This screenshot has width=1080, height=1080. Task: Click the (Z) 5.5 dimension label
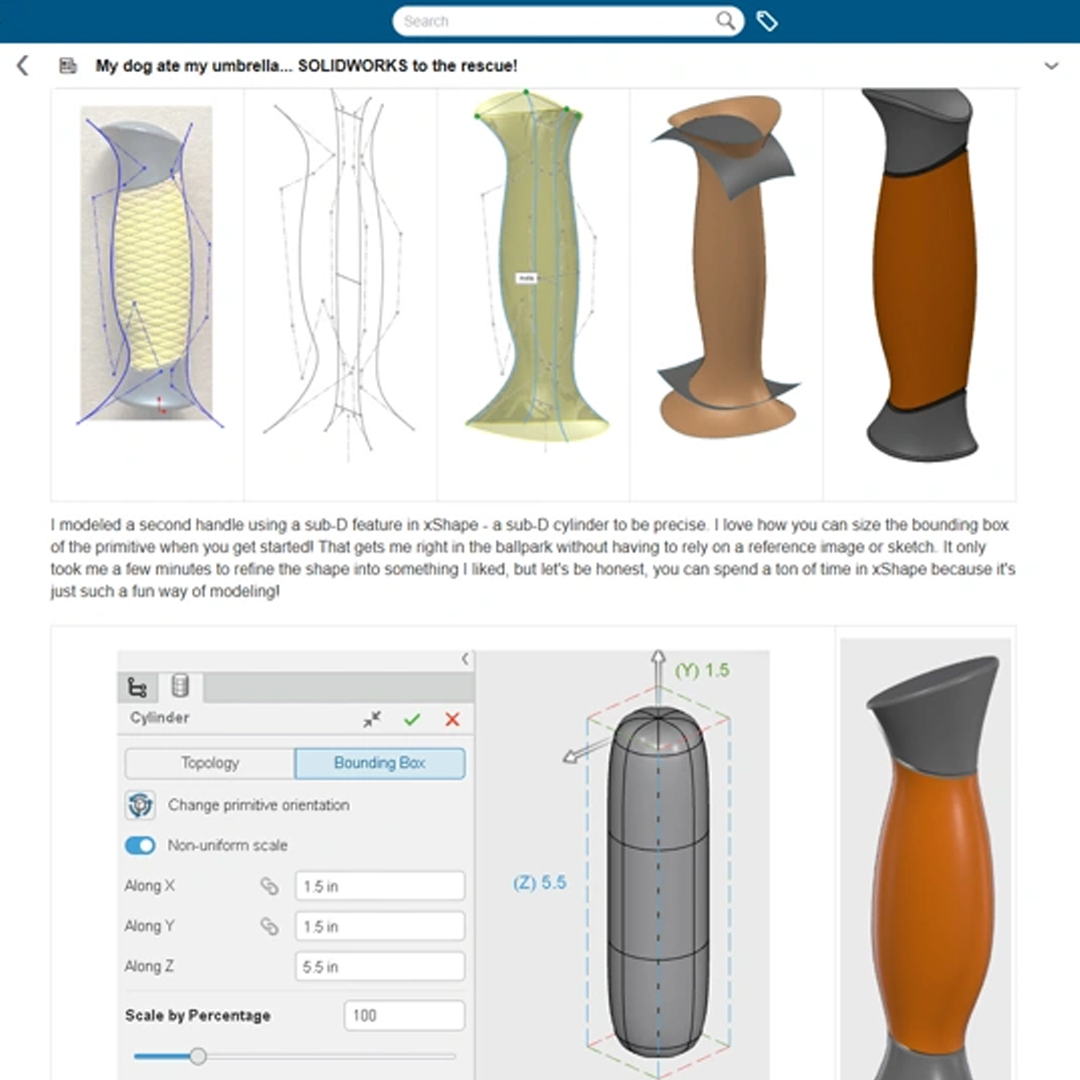pos(539,882)
